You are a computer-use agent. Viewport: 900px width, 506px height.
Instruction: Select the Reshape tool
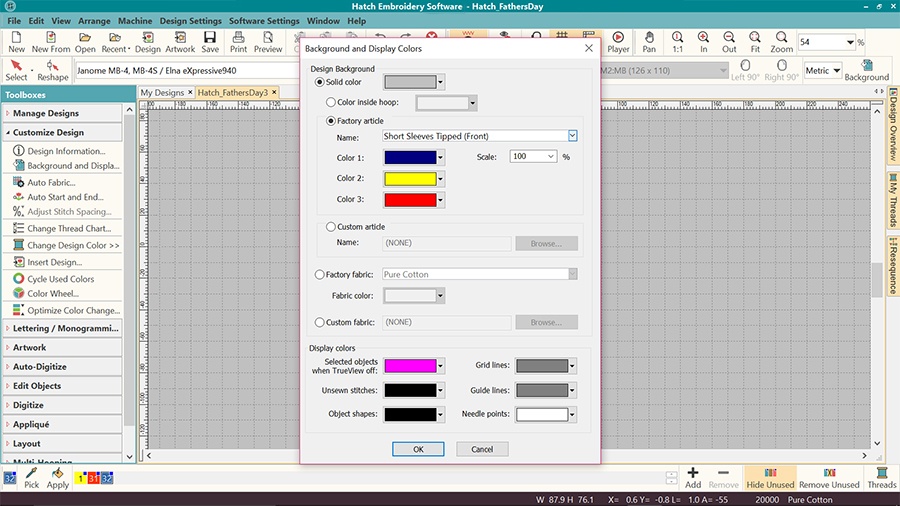tap(53, 70)
